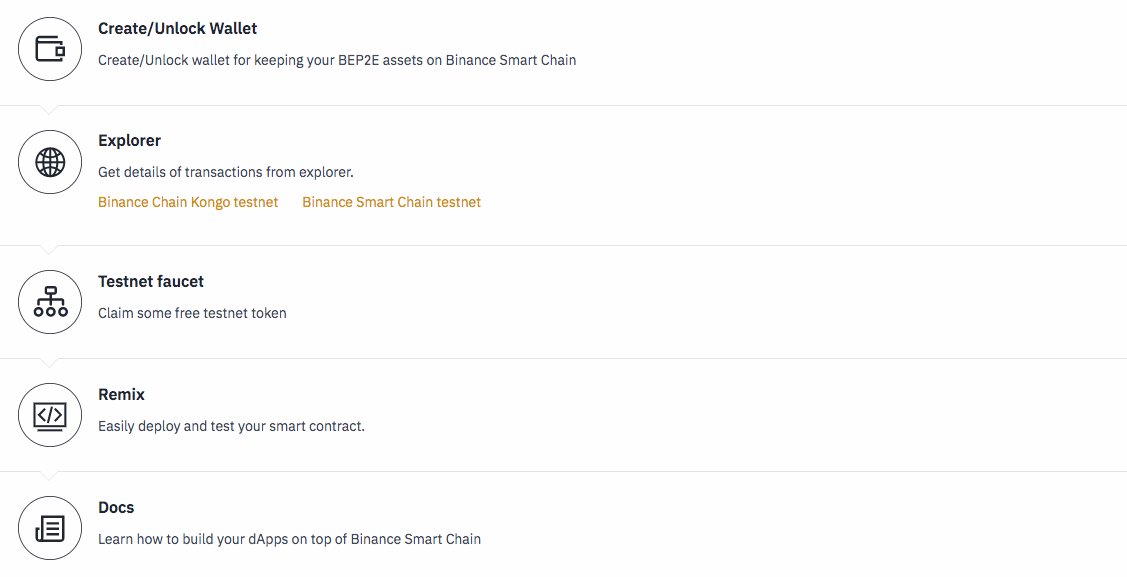Click the 'Get details of transactions from explorer' text
The height and width of the screenshot is (577, 1127).
pos(226,172)
